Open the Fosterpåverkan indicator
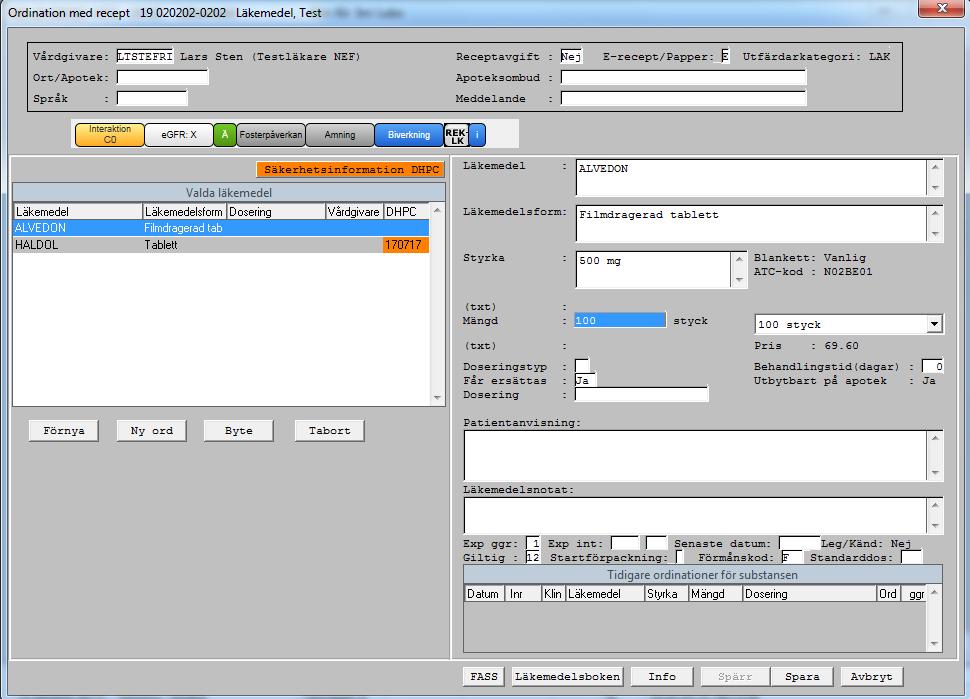This screenshot has height=699, width=970. pos(271,134)
